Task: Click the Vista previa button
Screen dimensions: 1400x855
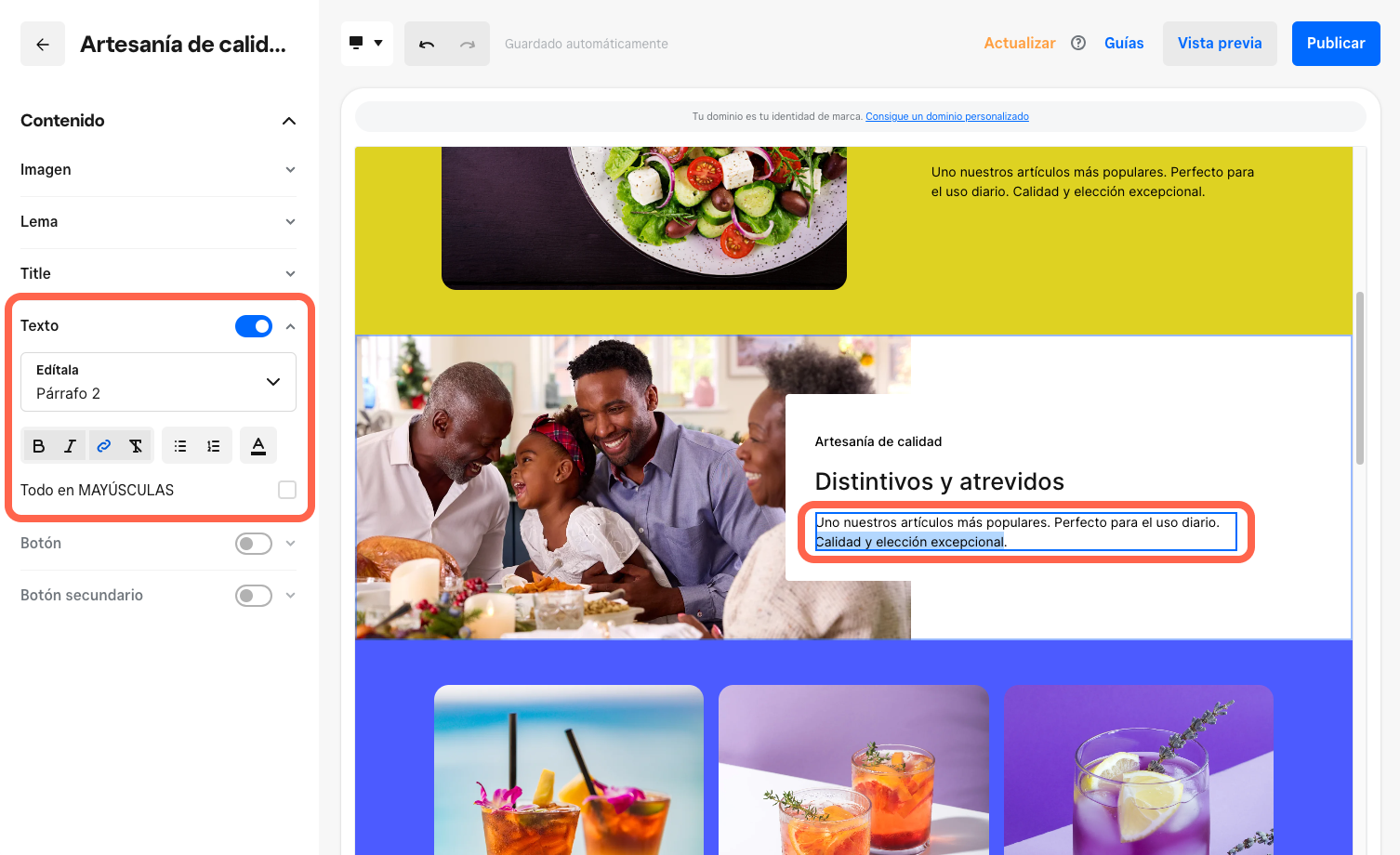Action: (x=1220, y=44)
